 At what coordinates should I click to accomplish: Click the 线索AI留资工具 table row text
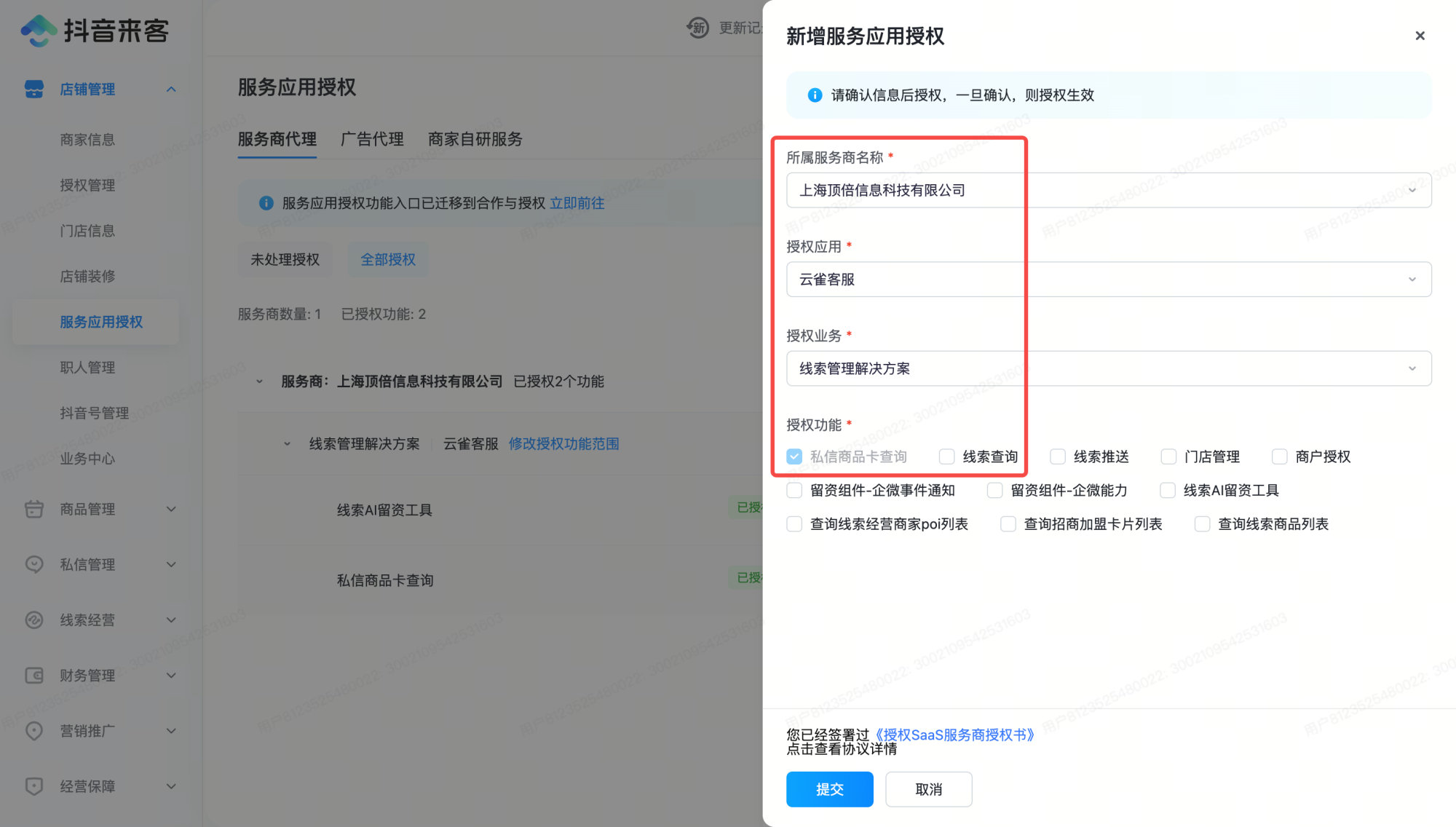[384, 510]
